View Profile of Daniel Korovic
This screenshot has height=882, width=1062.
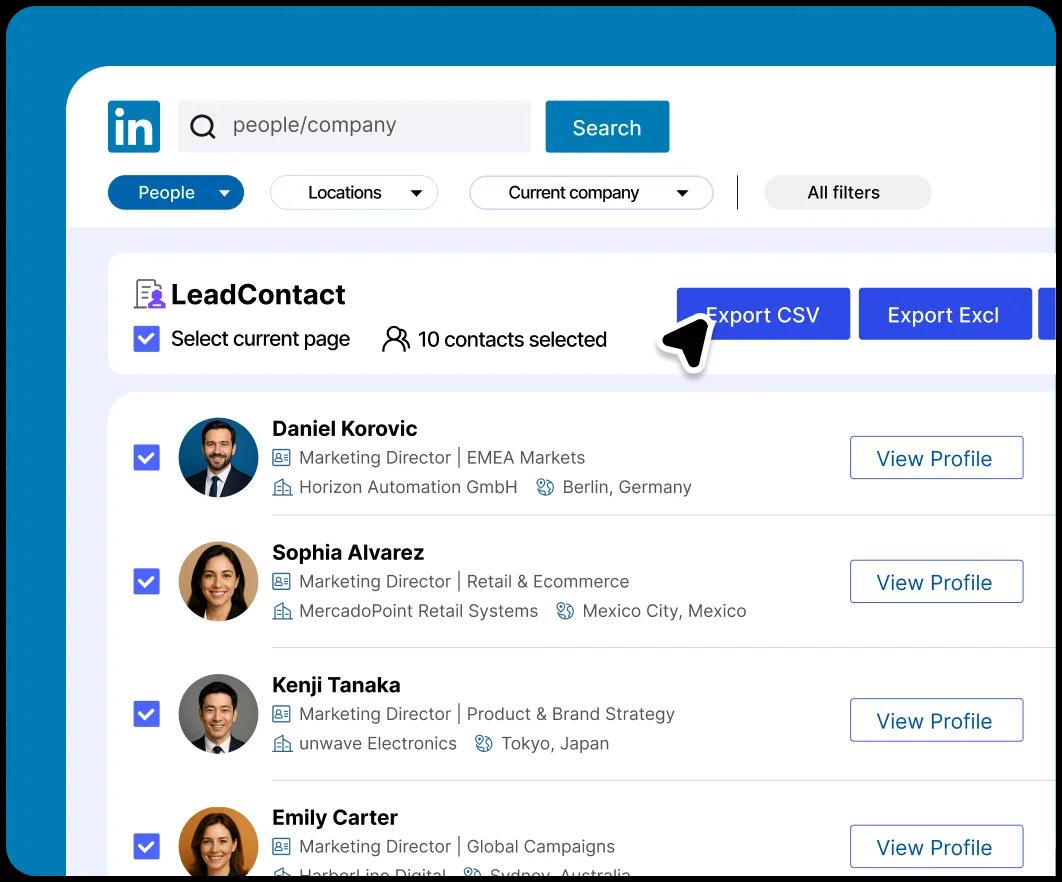(936, 458)
